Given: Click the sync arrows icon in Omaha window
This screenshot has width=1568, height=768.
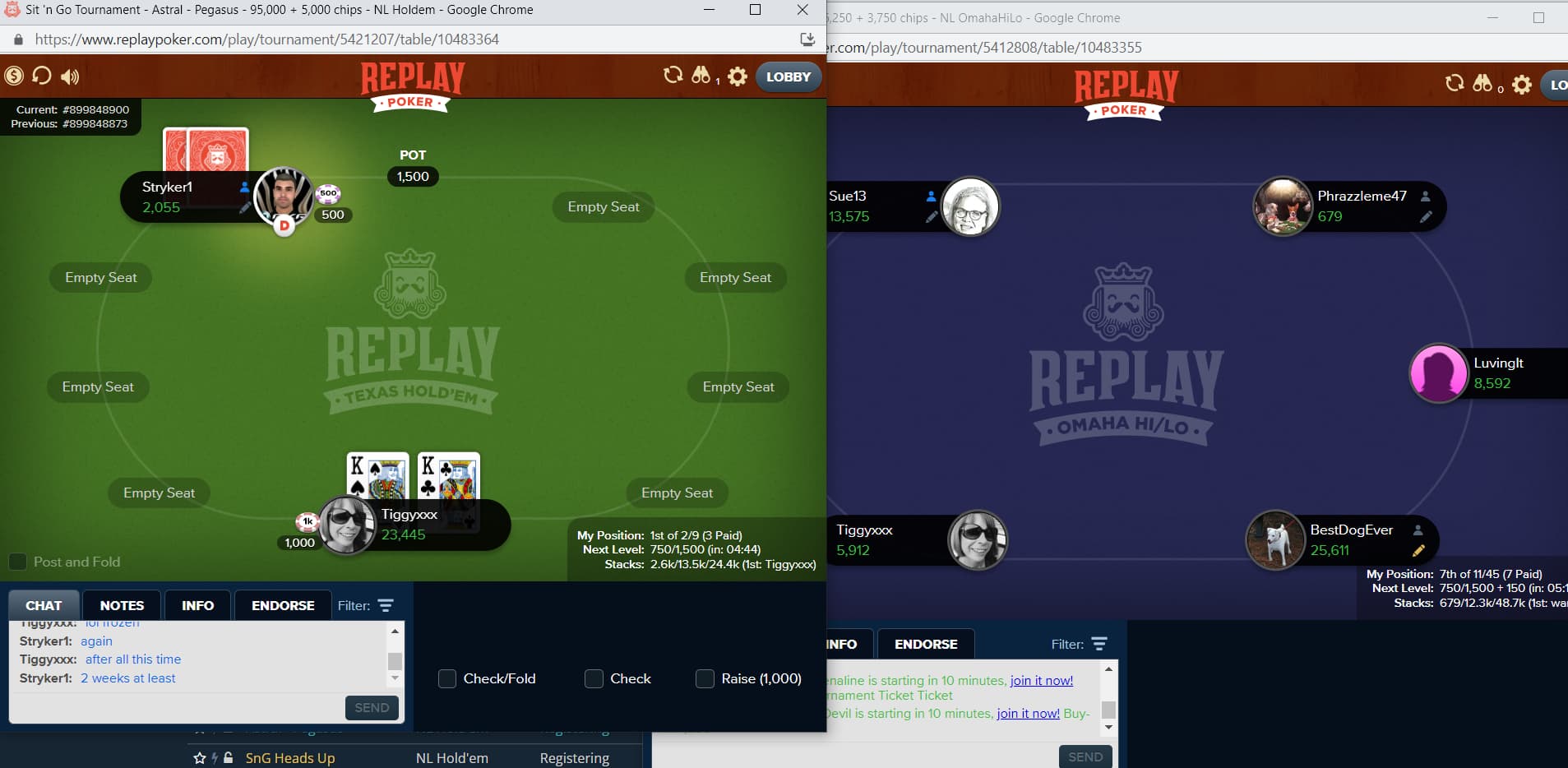Looking at the screenshot, I should (x=1455, y=84).
